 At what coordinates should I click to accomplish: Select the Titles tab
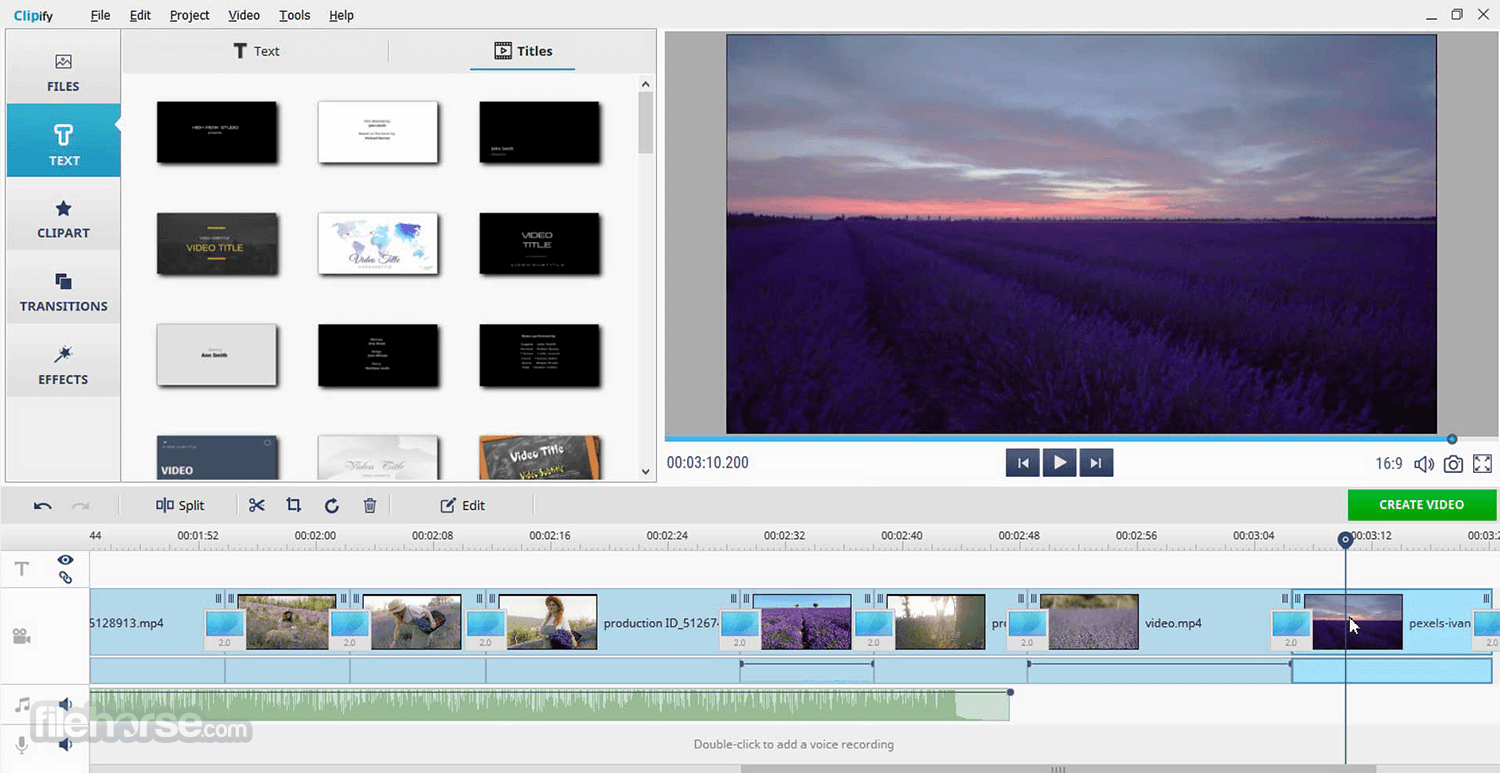(523, 51)
